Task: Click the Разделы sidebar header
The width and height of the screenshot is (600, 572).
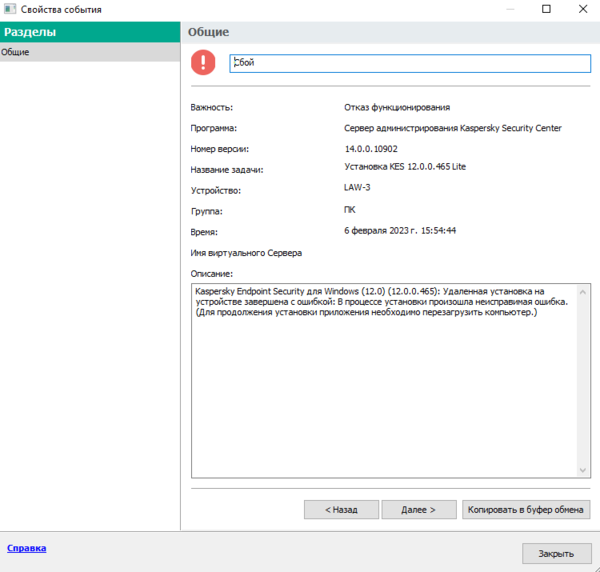Action: coord(90,32)
